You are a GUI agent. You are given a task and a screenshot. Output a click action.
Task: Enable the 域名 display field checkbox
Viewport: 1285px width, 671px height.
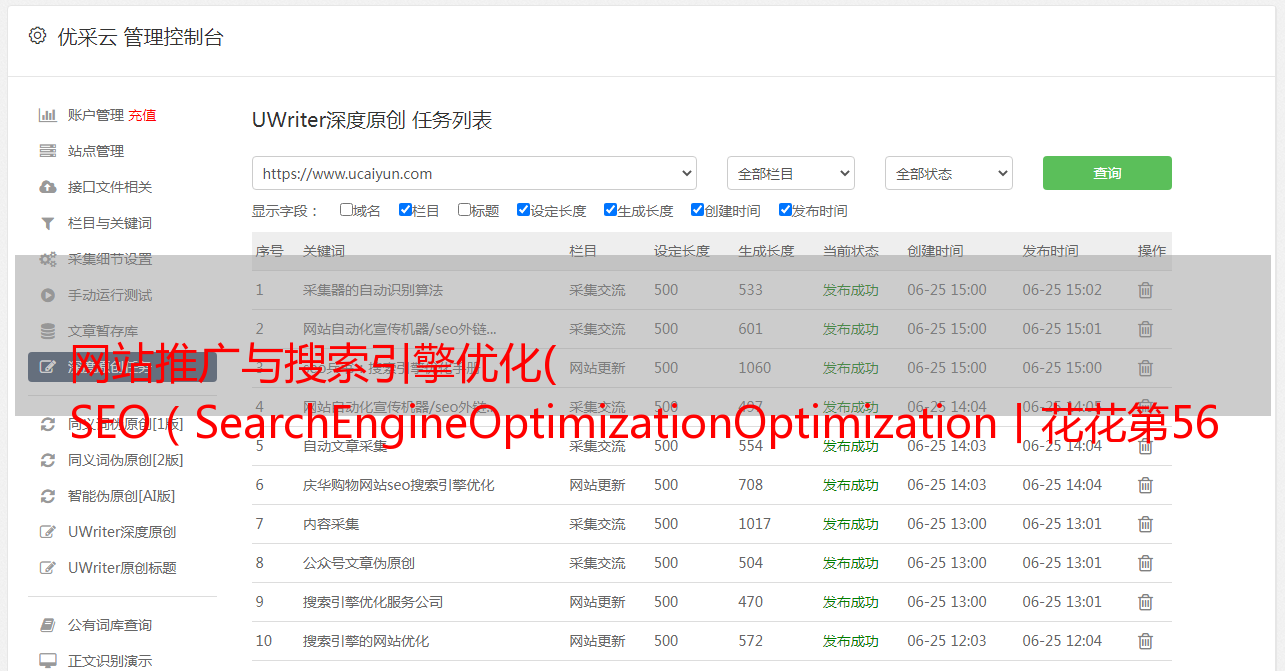pyautogui.click(x=346, y=210)
